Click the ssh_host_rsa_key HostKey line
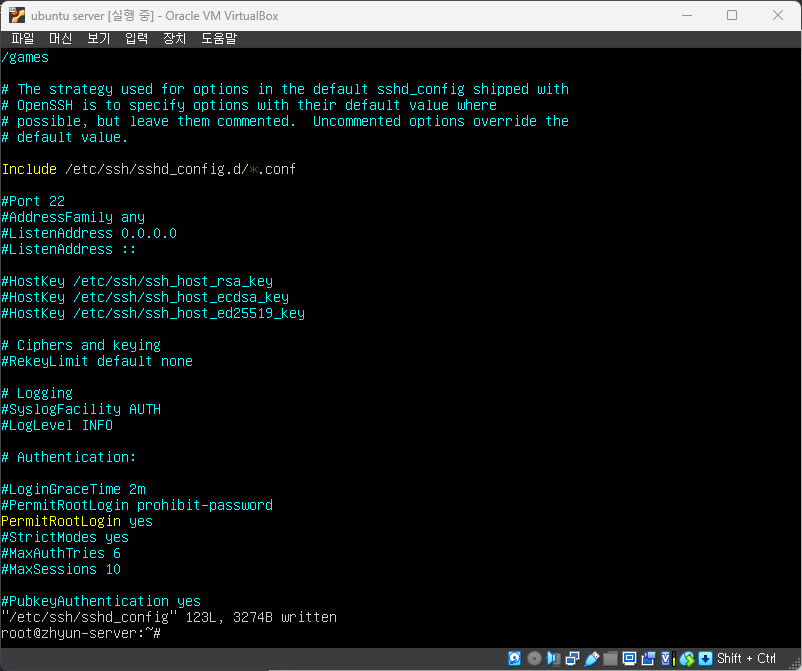Image resolution: width=802 pixels, height=671 pixels. click(137, 281)
